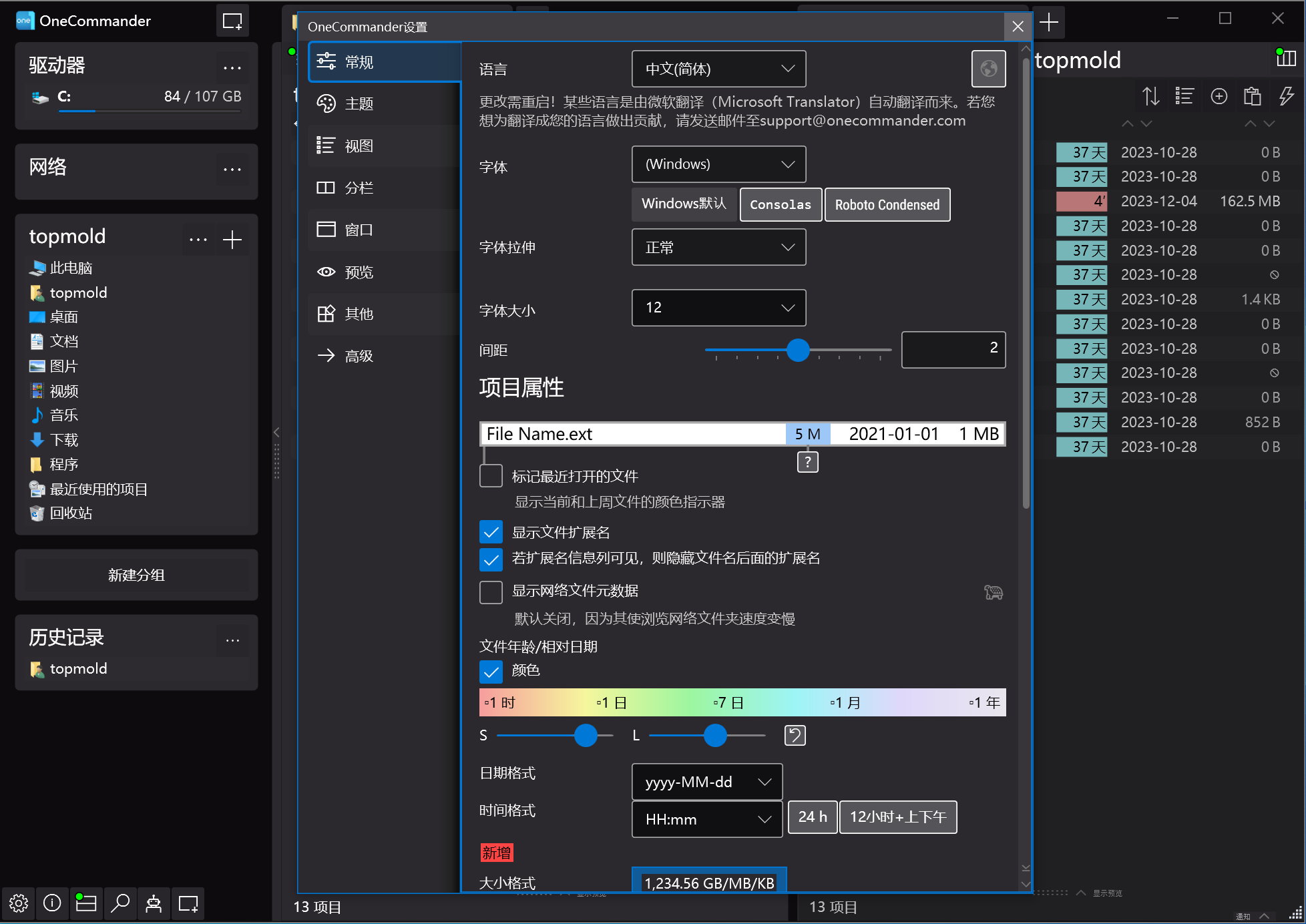Click the Windows默认 font button
Screen dimensions: 1306x924
pos(684,204)
